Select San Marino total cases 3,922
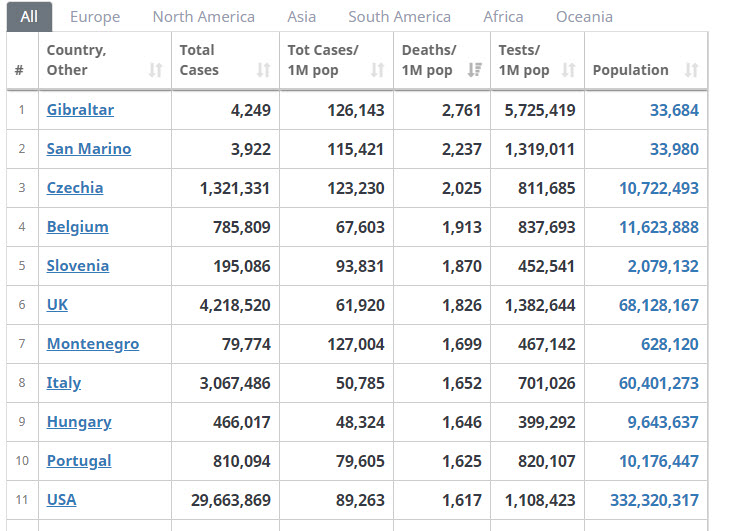This screenshot has height=531, width=730. (250, 149)
